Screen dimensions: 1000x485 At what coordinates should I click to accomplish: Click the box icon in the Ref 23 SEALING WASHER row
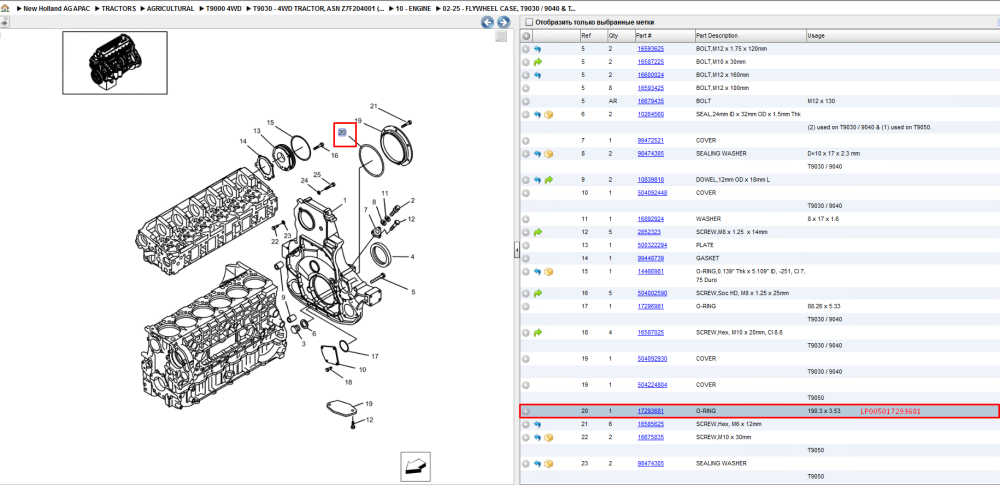pyautogui.click(x=548, y=463)
